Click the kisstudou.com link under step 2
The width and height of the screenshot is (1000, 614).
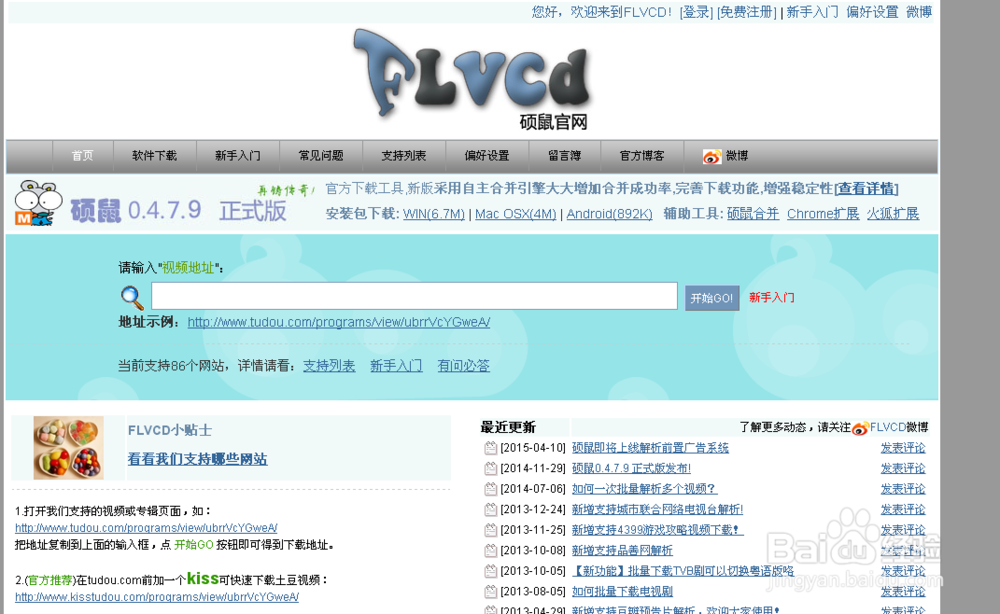coord(157,597)
